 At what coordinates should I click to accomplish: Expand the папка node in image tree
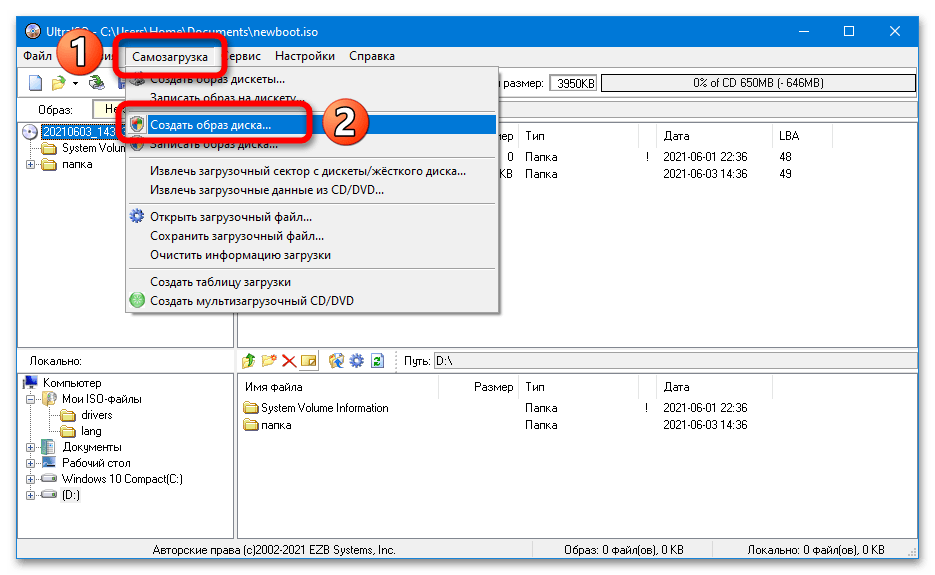tap(30, 165)
